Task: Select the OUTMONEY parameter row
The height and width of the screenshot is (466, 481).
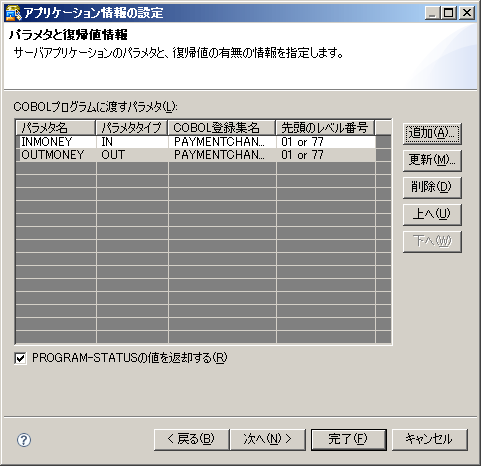Action: tap(196, 155)
